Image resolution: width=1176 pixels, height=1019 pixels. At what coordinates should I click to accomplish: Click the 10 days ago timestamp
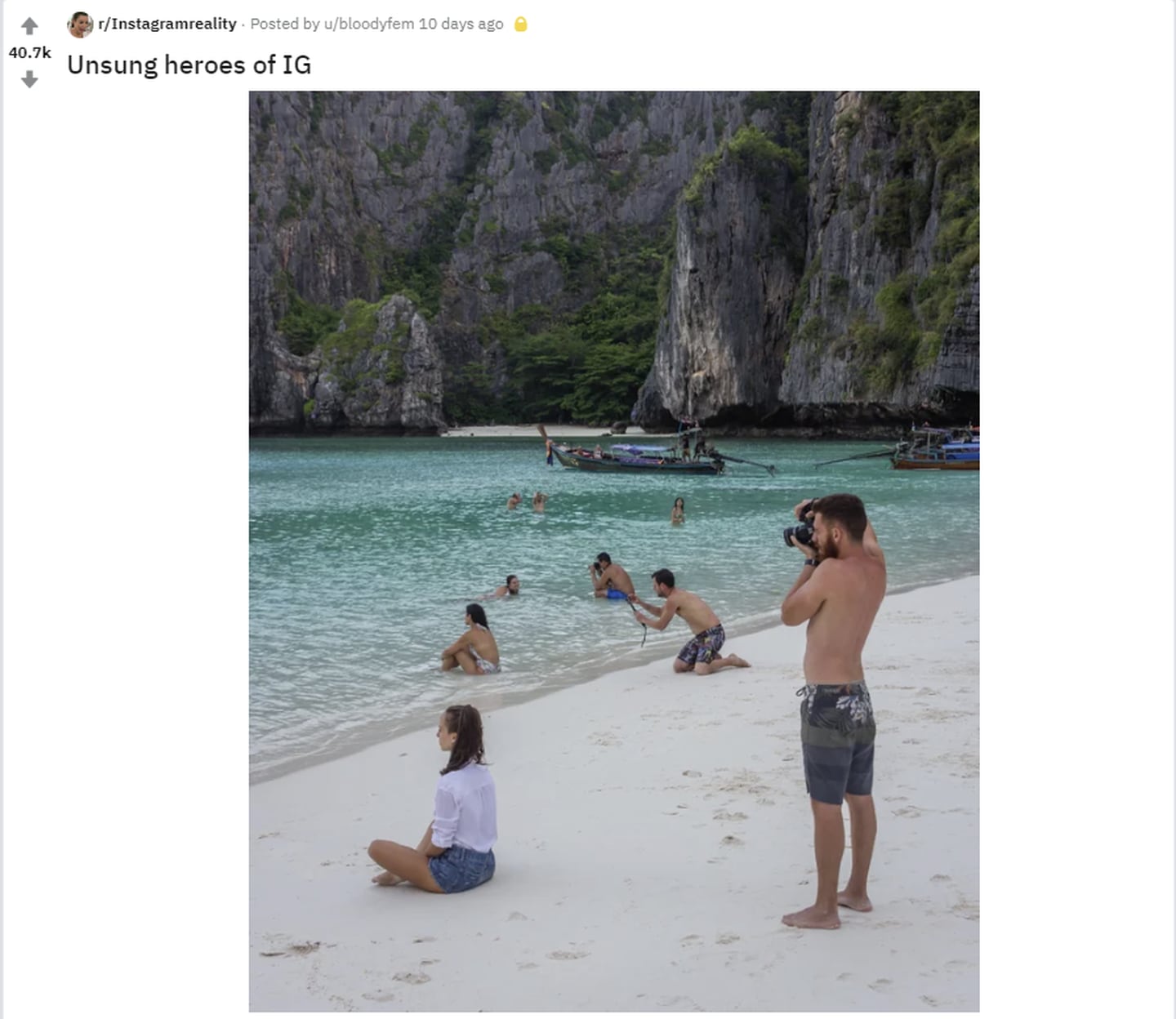(x=461, y=24)
